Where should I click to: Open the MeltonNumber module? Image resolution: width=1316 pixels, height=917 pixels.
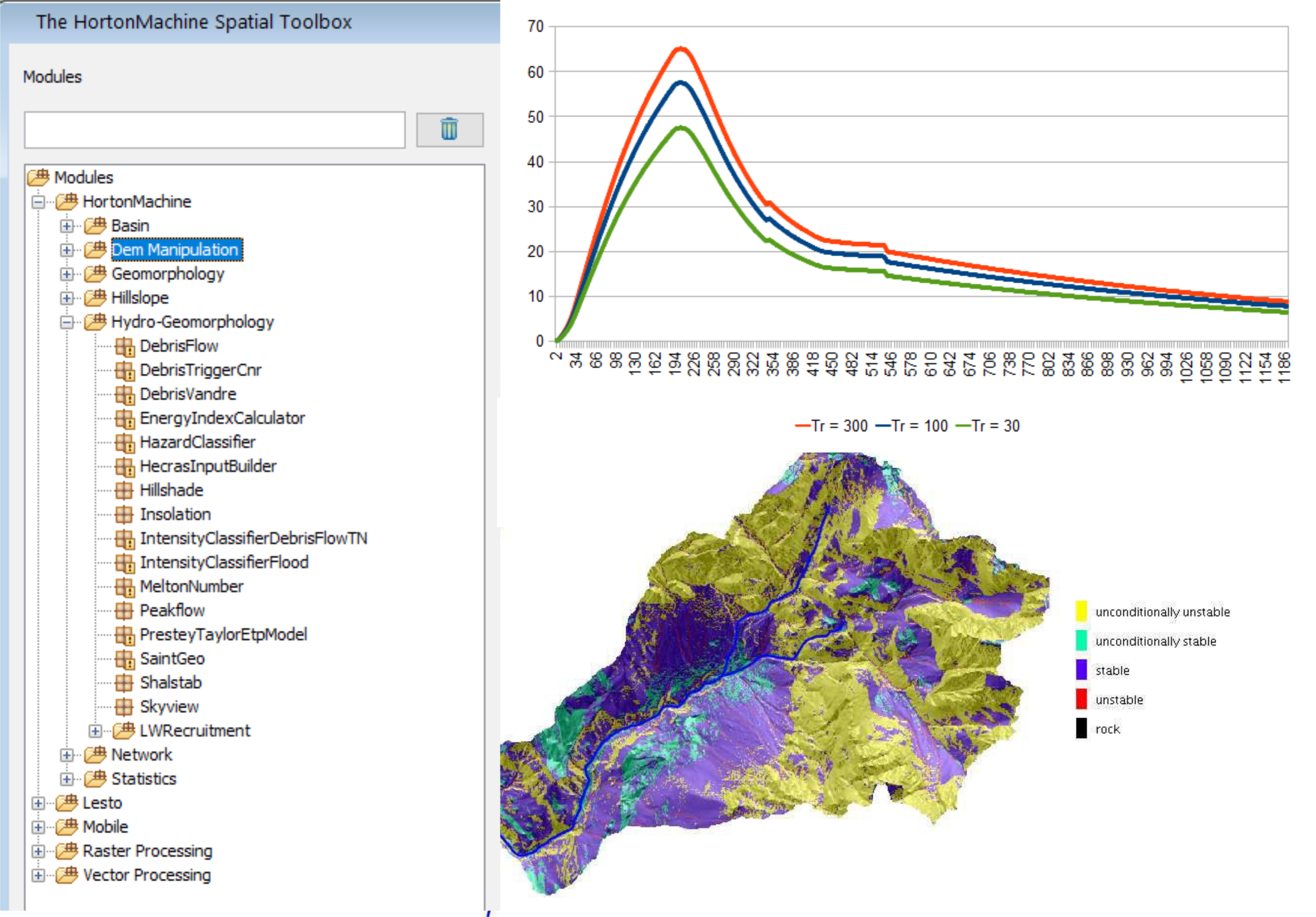[x=191, y=587]
